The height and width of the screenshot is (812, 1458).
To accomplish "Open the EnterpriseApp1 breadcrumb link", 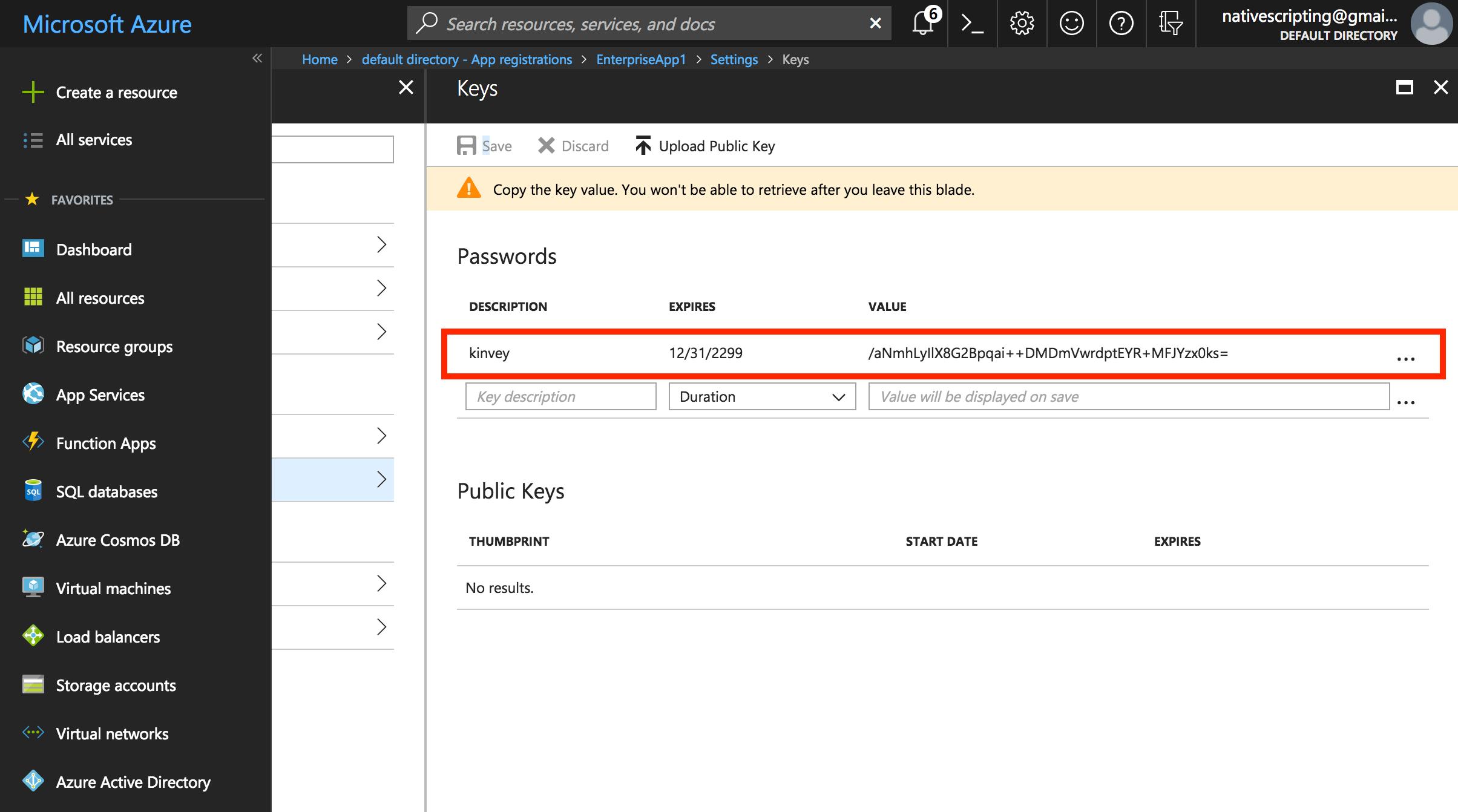I will coord(641,59).
